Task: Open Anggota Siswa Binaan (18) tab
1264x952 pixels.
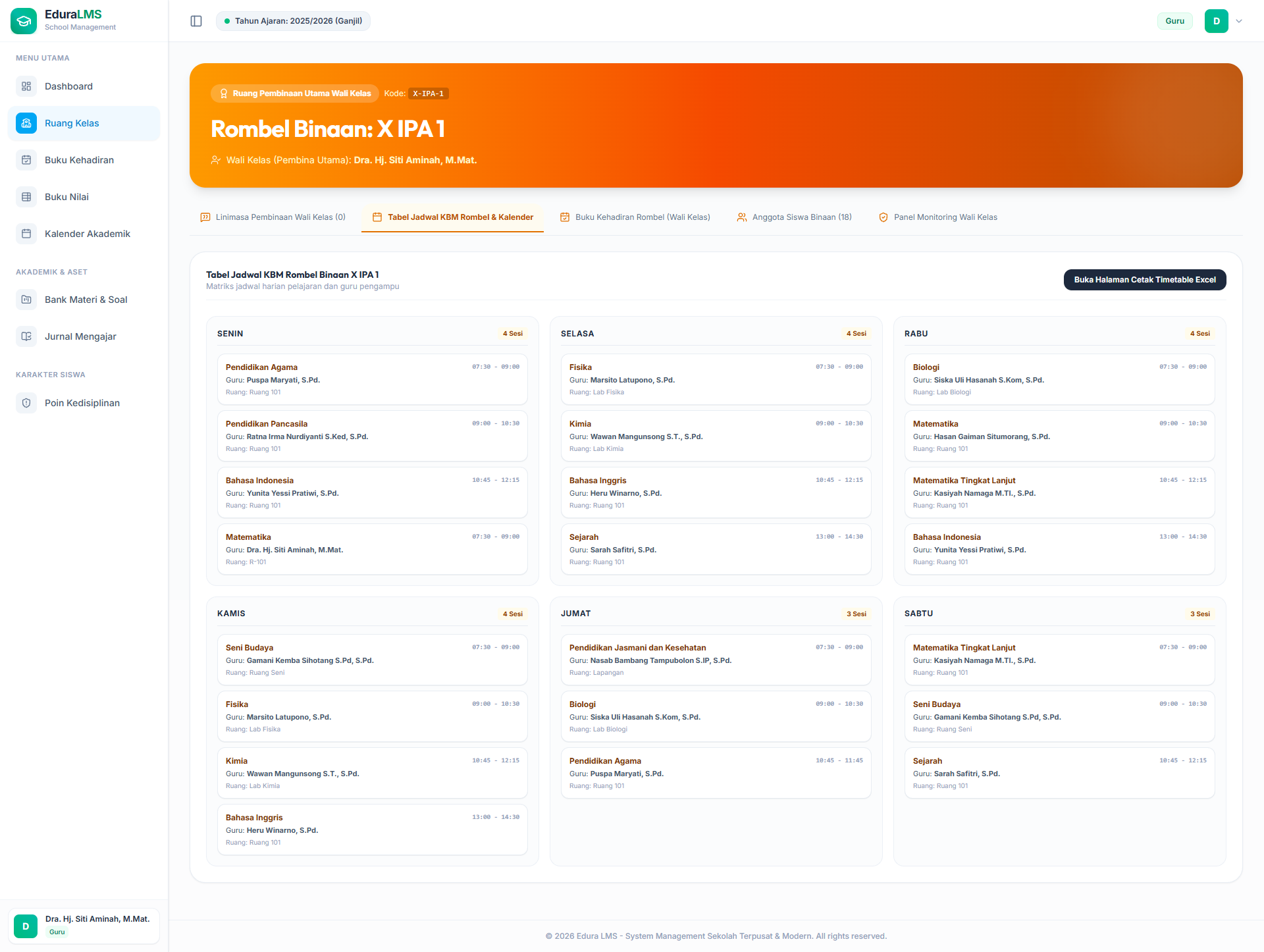Action: pyautogui.click(x=794, y=217)
